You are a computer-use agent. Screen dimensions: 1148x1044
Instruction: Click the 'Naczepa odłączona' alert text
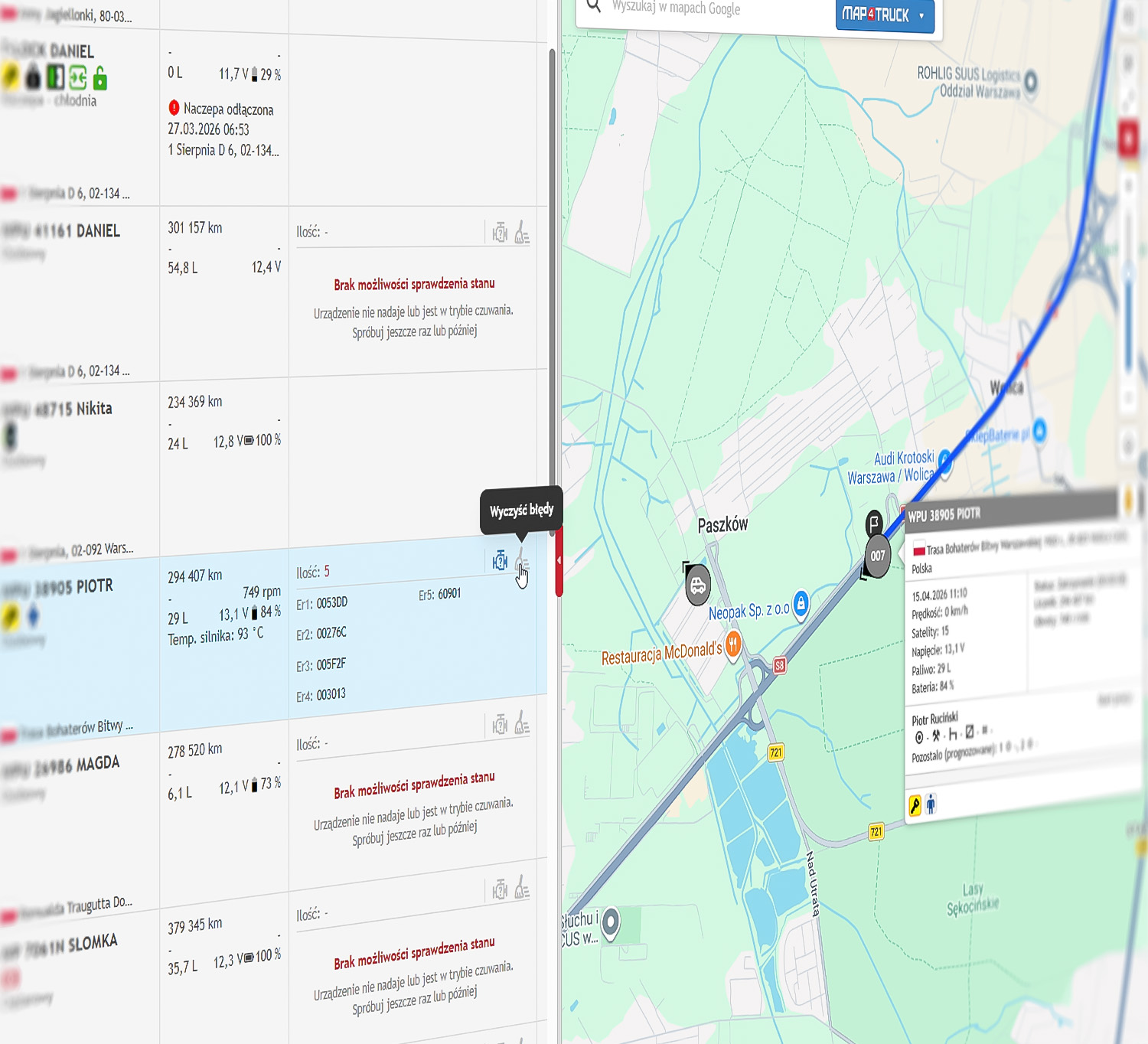point(228,109)
